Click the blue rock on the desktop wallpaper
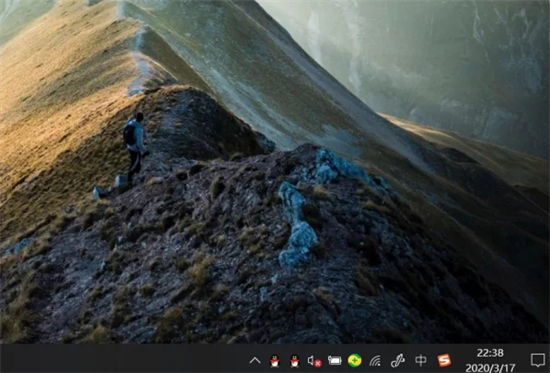Image resolution: width=550 pixels, height=373 pixels. coord(297,225)
